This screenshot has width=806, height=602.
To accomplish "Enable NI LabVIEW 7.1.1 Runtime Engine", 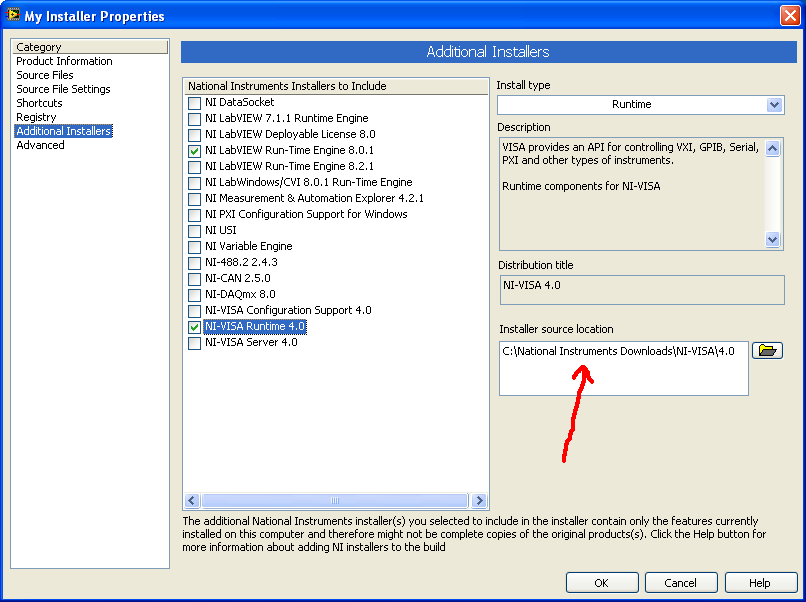I will tap(194, 119).
